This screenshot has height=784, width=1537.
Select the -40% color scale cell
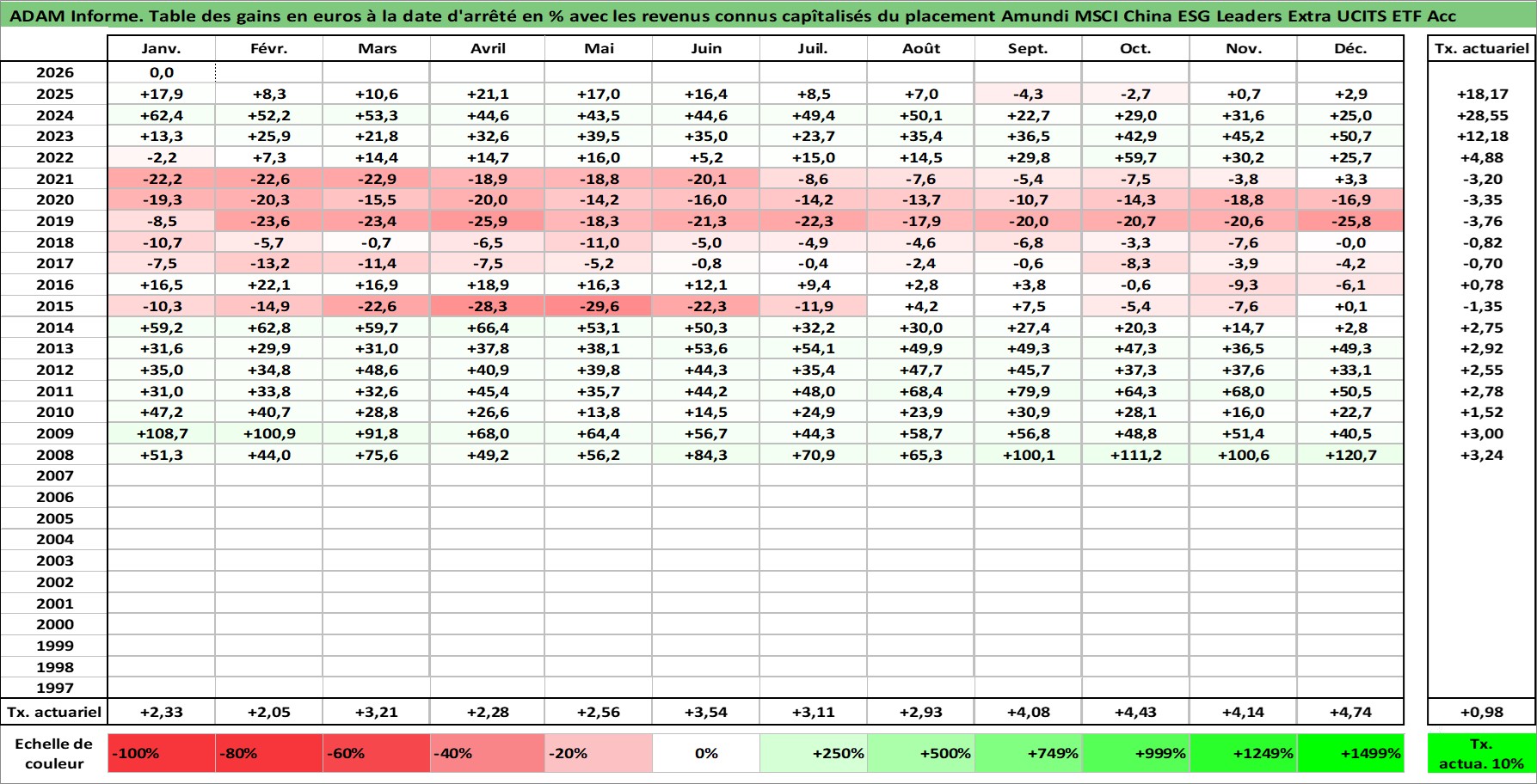pyautogui.click(x=488, y=753)
